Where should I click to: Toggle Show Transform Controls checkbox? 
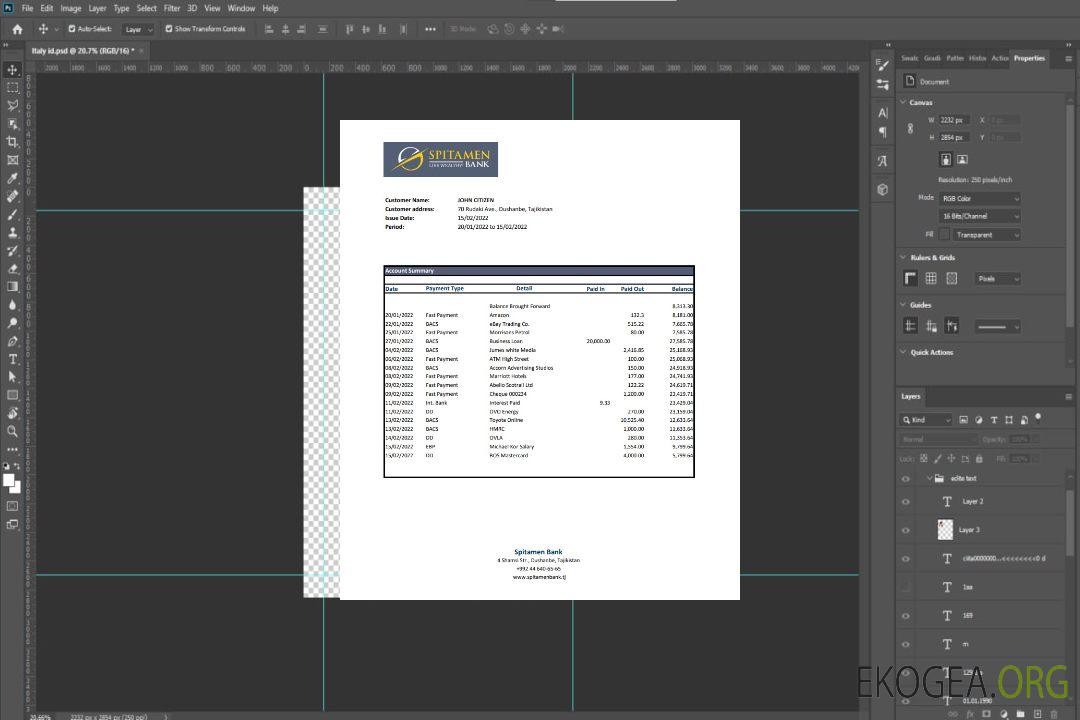169,29
